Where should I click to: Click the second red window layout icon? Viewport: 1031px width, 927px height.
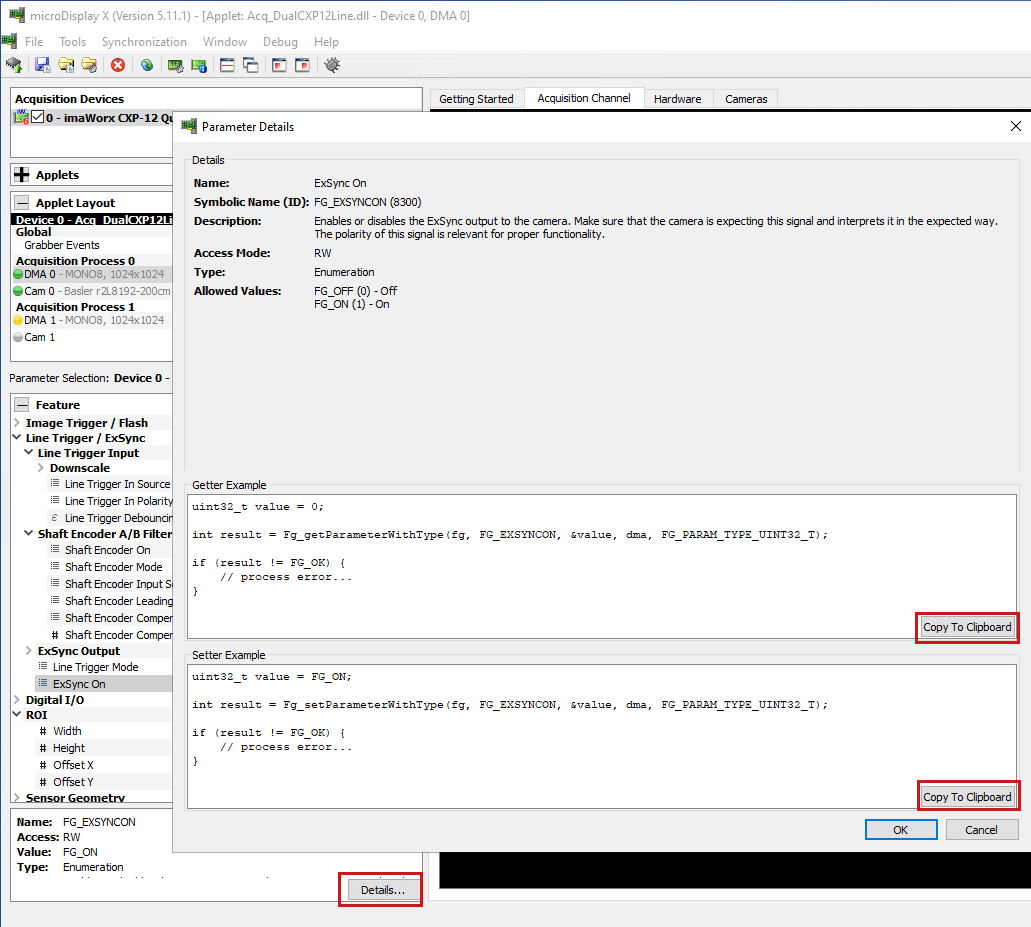click(302, 65)
